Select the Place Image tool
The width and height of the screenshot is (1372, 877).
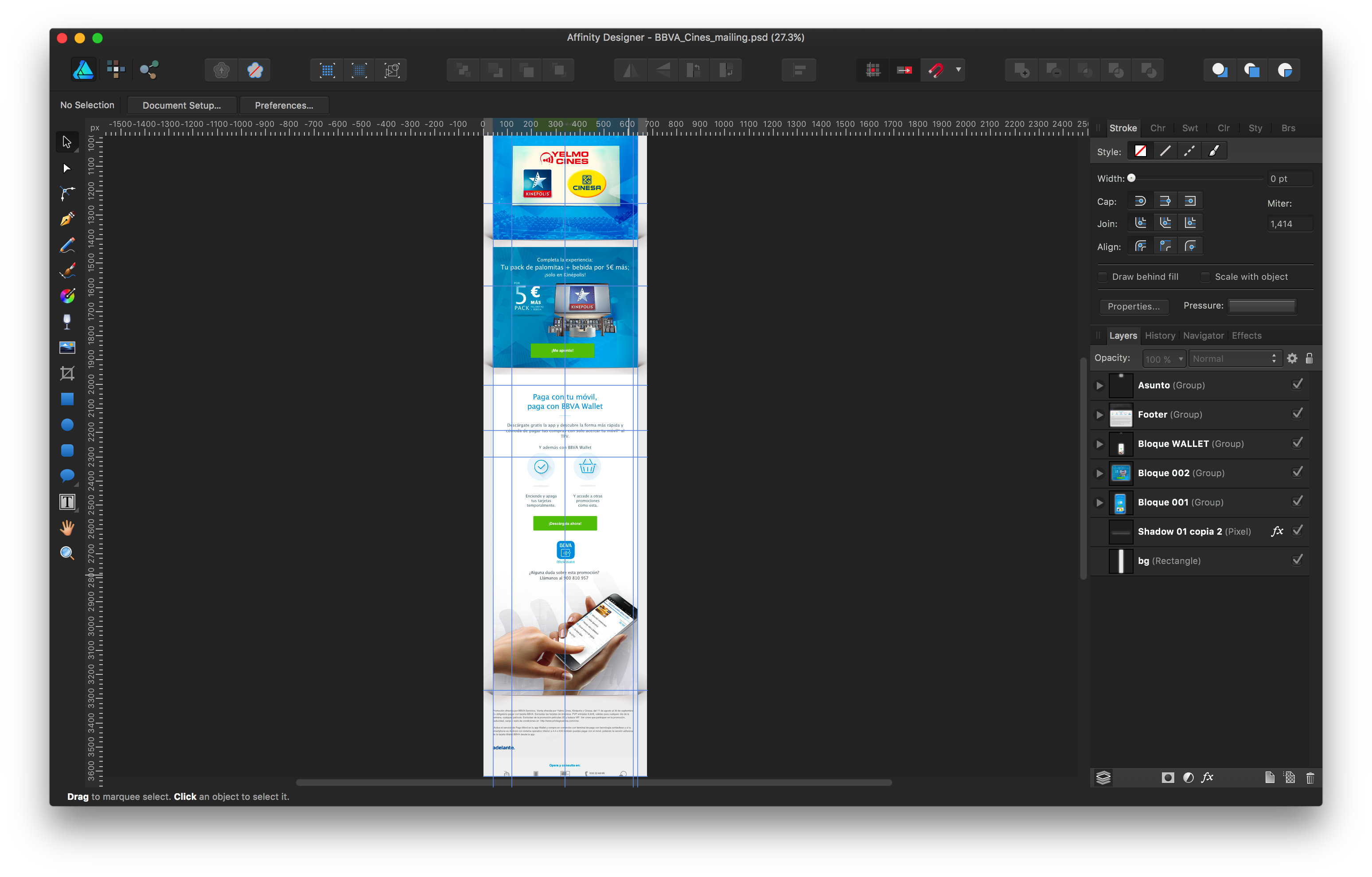66,347
